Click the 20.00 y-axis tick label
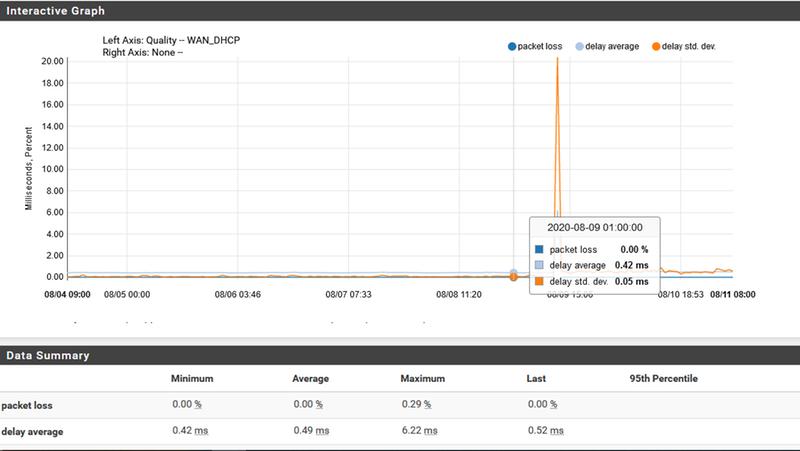 pos(53,61)
